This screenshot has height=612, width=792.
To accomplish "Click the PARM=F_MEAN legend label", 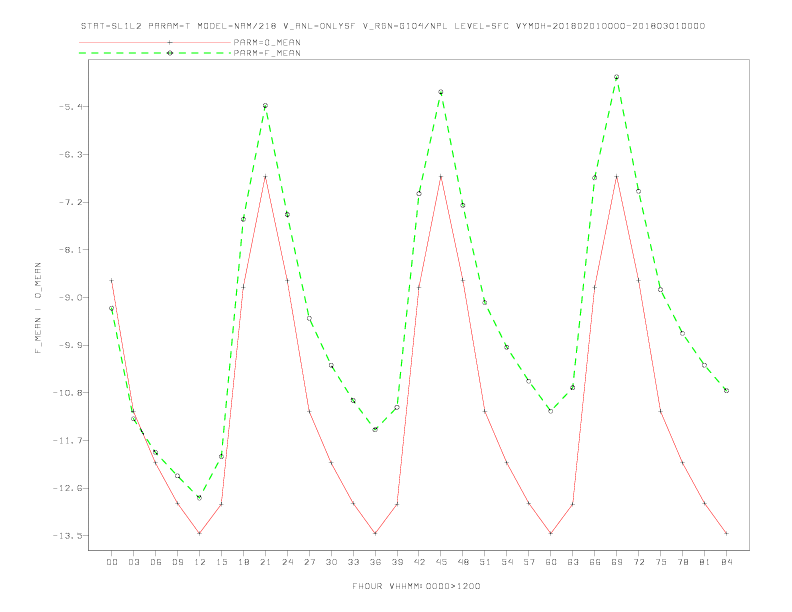I will tap(267, 53).
